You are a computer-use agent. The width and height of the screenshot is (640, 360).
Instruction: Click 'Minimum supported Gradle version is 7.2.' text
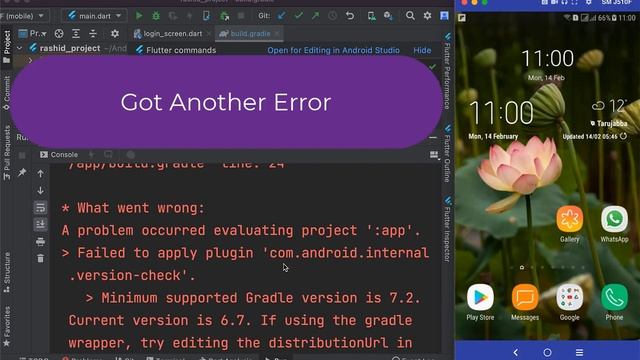tap(261, 298)
